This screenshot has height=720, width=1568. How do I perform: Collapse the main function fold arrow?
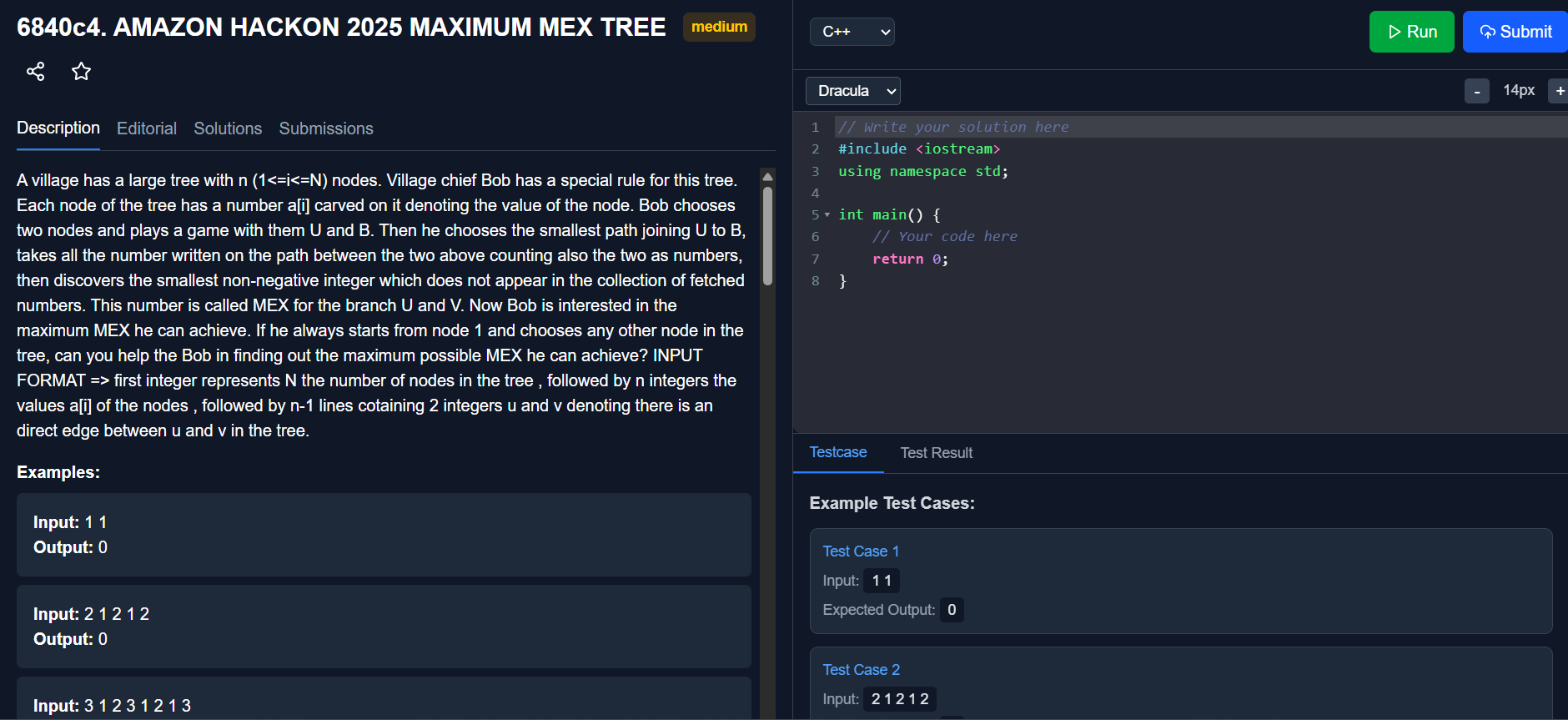click(x=827, y=215)
